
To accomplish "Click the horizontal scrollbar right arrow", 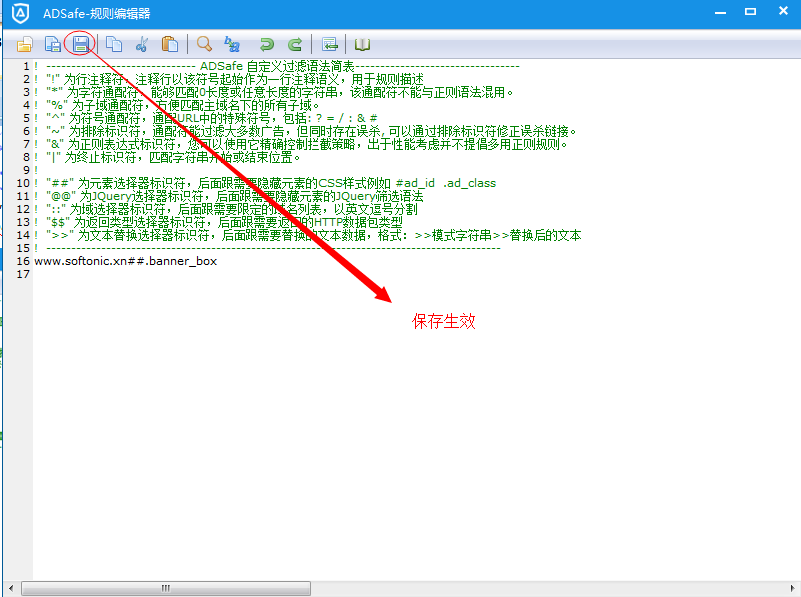I will [792, 588].
